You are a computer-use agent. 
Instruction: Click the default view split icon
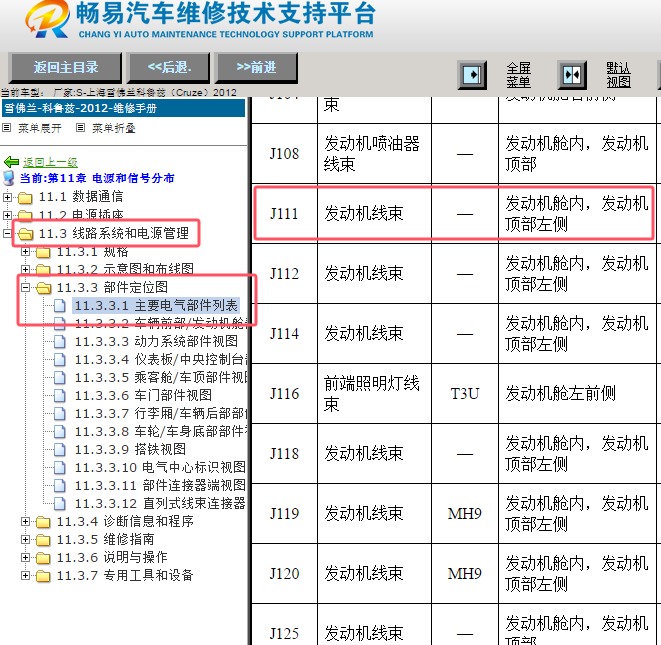click(572, 75)
